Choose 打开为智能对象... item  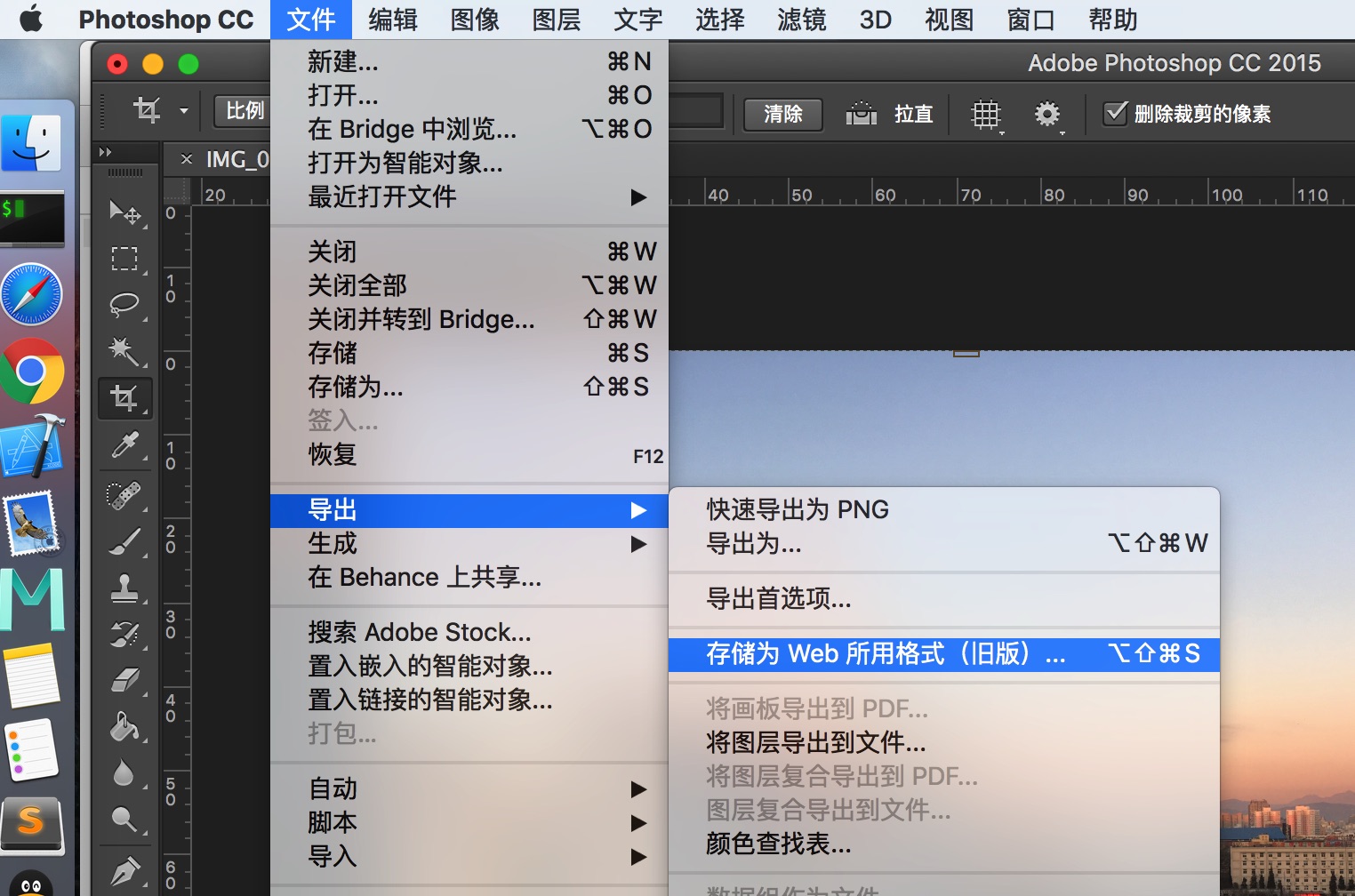click(469, 163)
